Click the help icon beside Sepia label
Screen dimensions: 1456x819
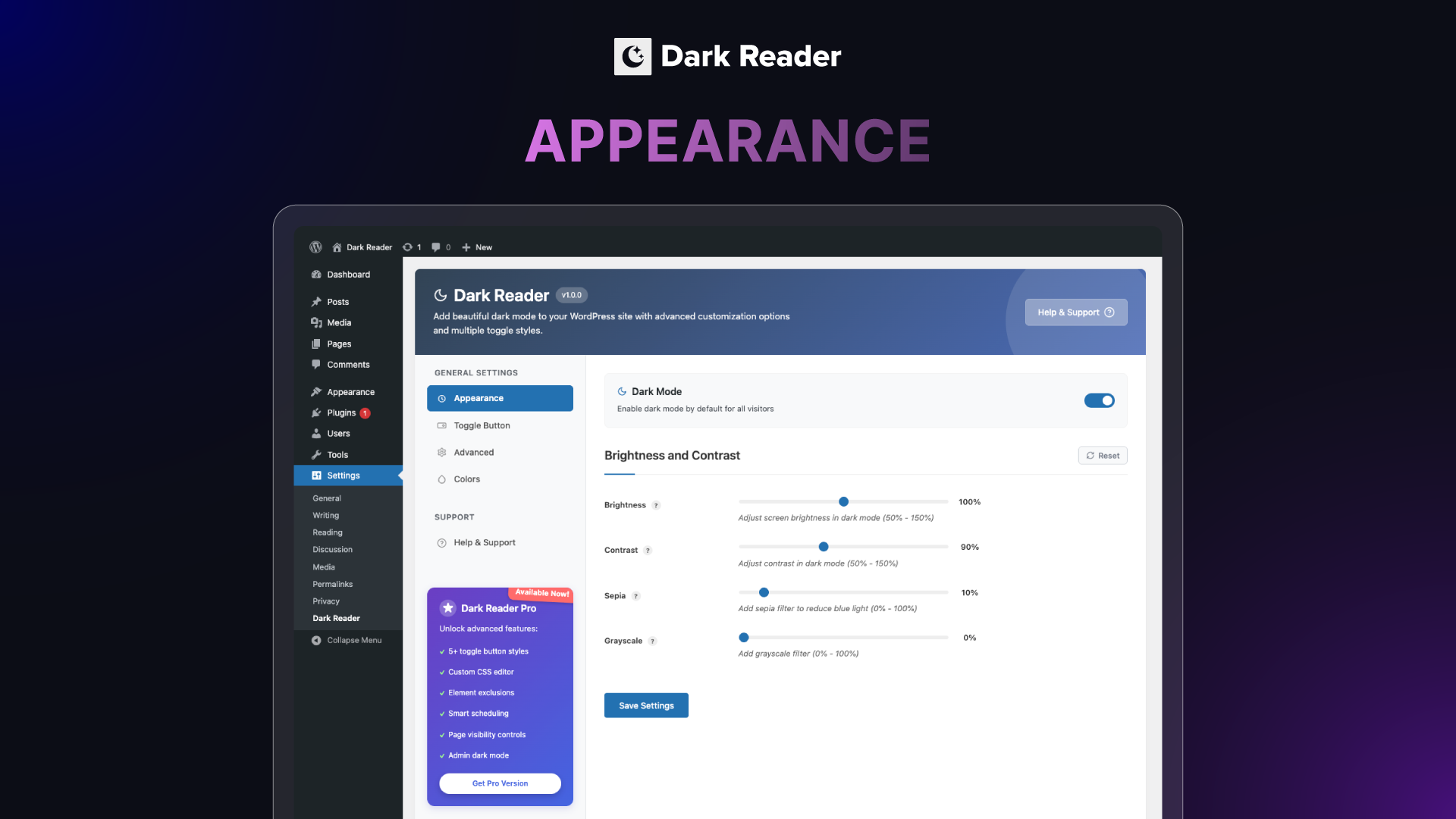[636, 596]
